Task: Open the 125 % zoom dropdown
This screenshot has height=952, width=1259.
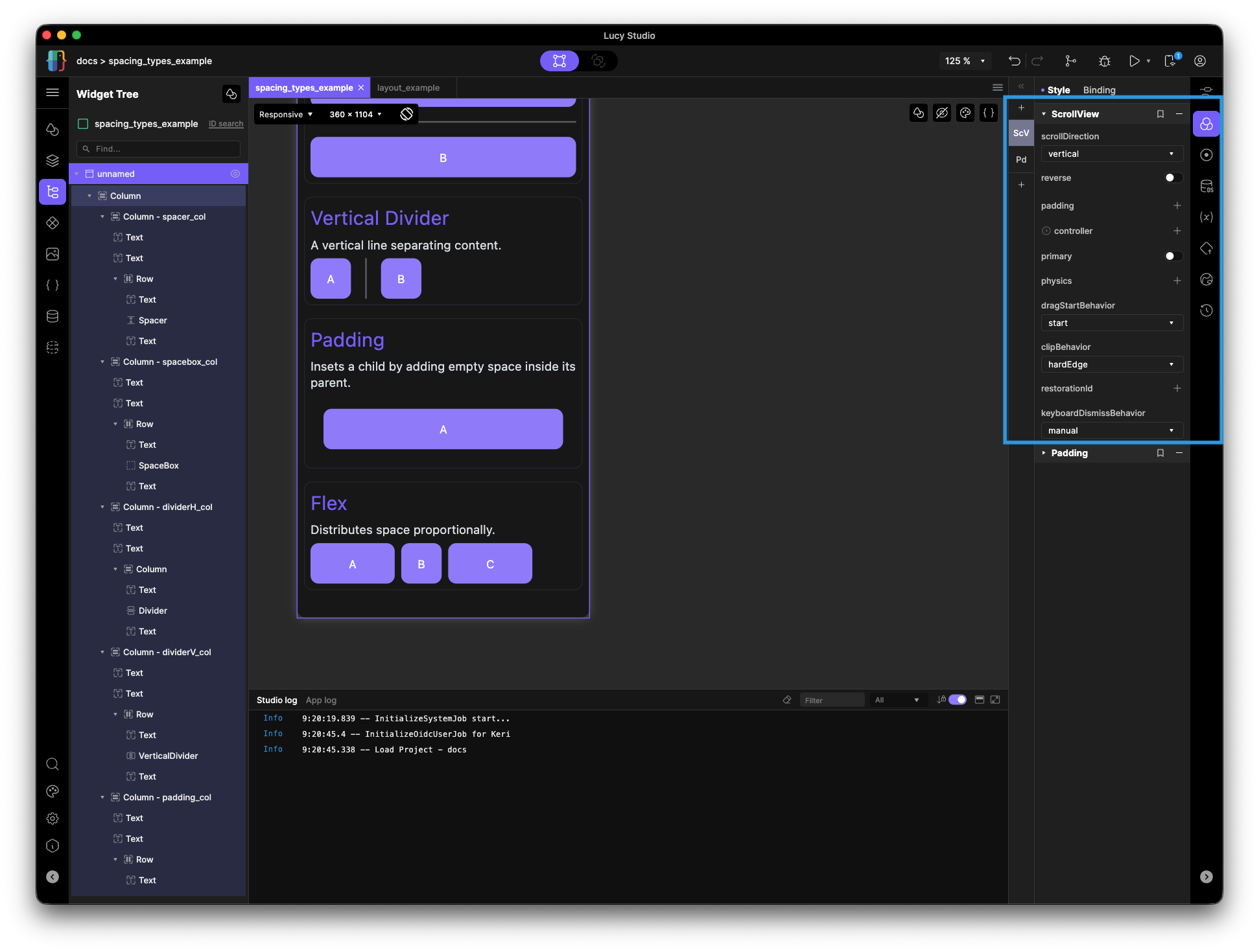Action: click(965, 61)
